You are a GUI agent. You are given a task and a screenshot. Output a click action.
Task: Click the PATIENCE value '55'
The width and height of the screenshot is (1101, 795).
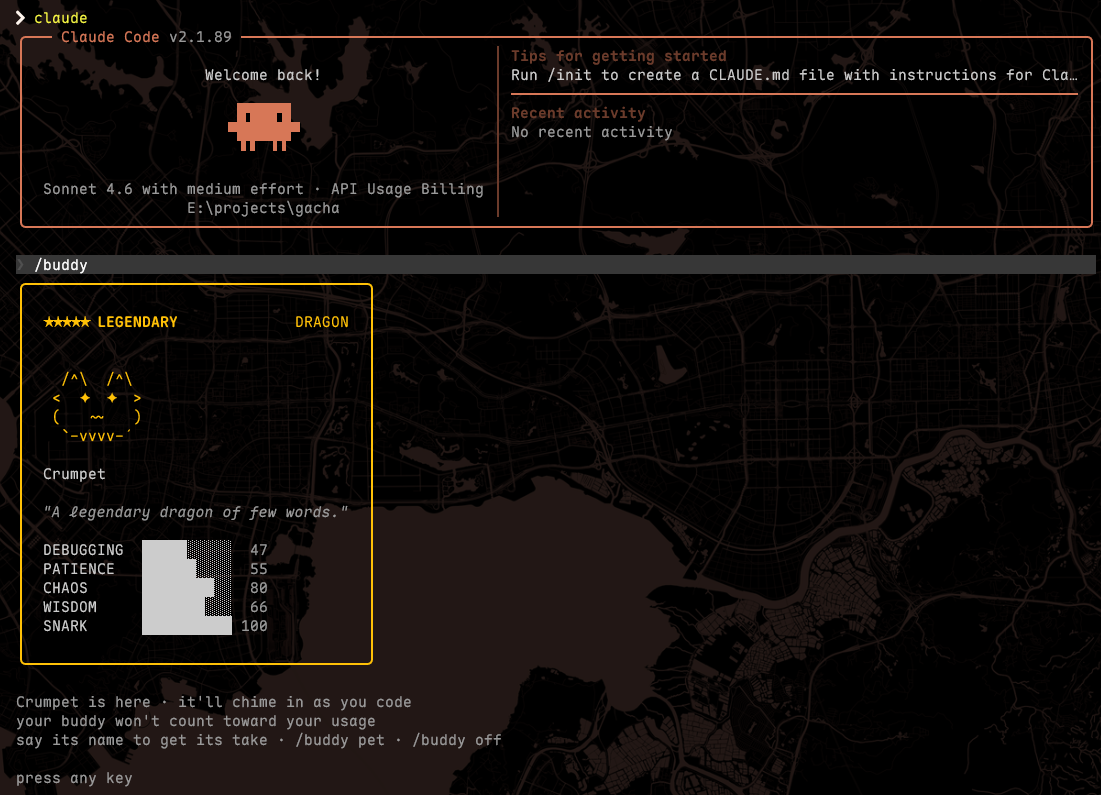(259, 569)
